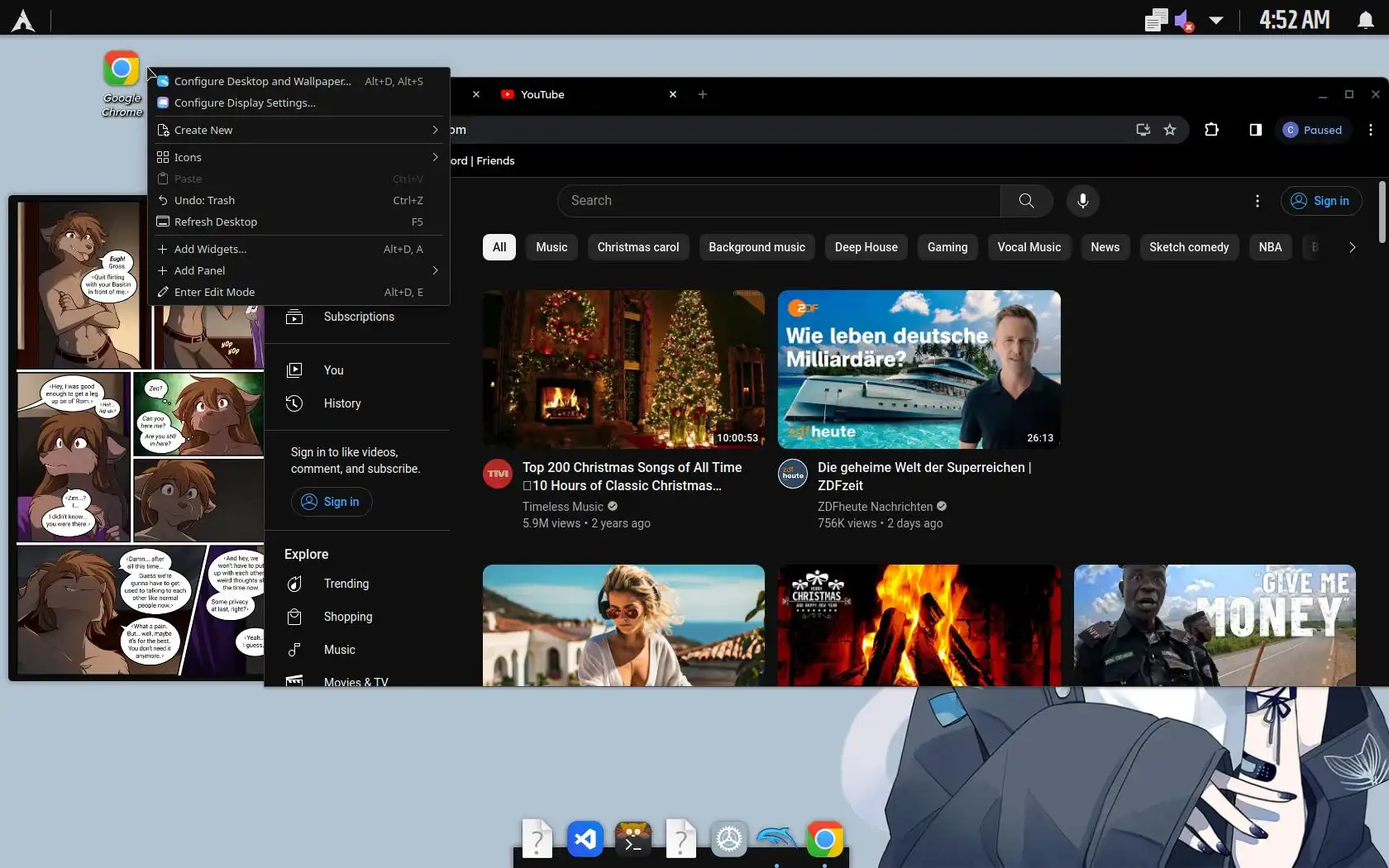This screenshot has width=1389, height=868.
Task: Select the Google Chrome desktop icon
Action: point(122,83)
